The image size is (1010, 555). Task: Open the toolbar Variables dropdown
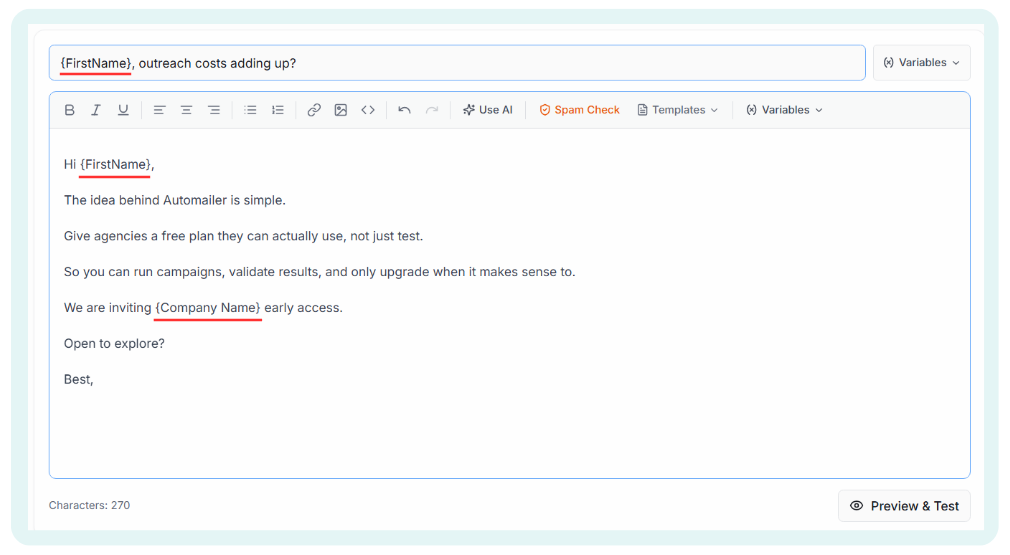[785, 110]
